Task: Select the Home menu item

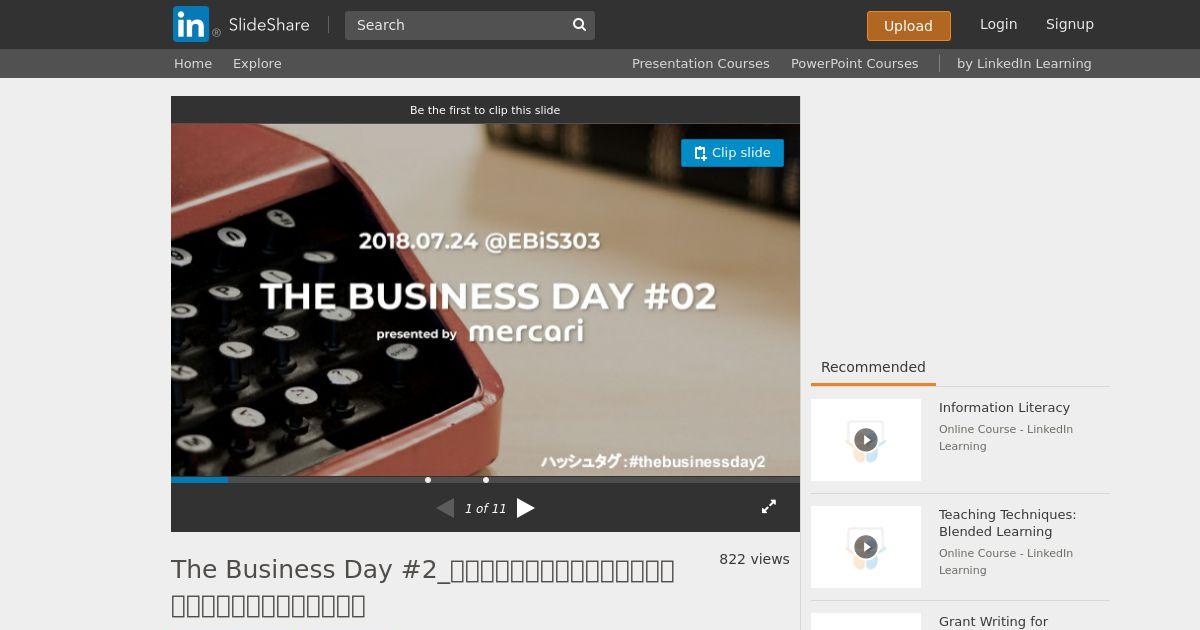Action: coord(193,63)
